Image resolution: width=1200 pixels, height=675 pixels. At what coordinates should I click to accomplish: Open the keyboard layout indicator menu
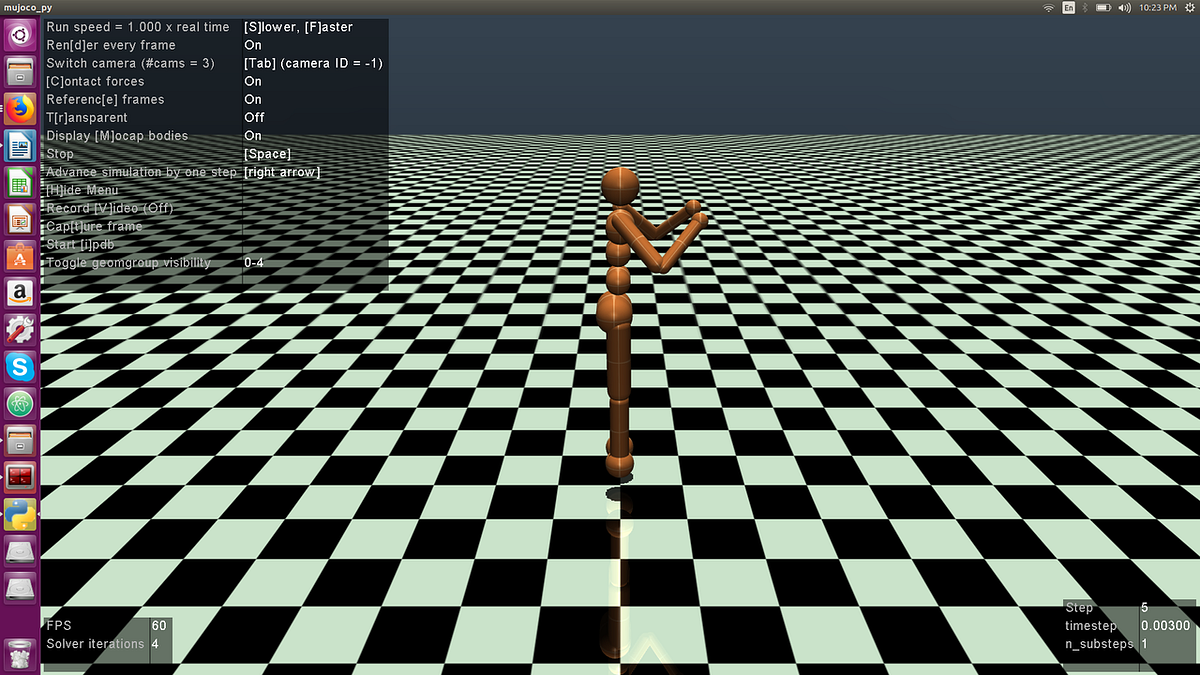[x=1069, y=7]
